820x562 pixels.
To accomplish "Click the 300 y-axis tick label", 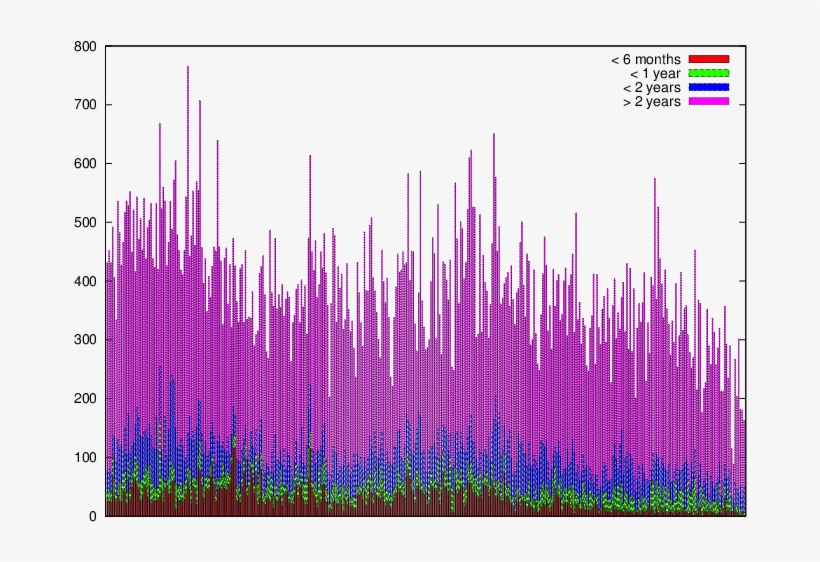I will 84,340.
